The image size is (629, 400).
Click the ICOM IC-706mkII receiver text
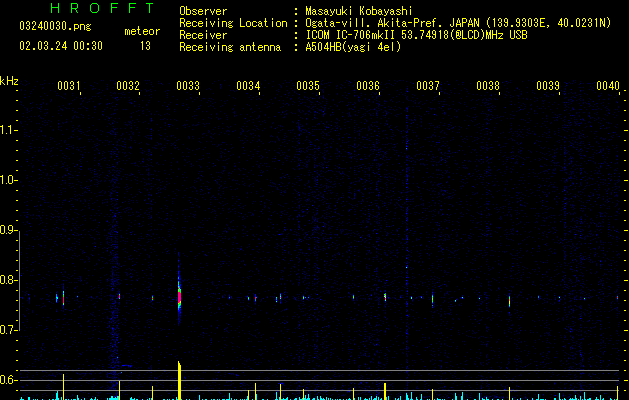pos(416,35)
